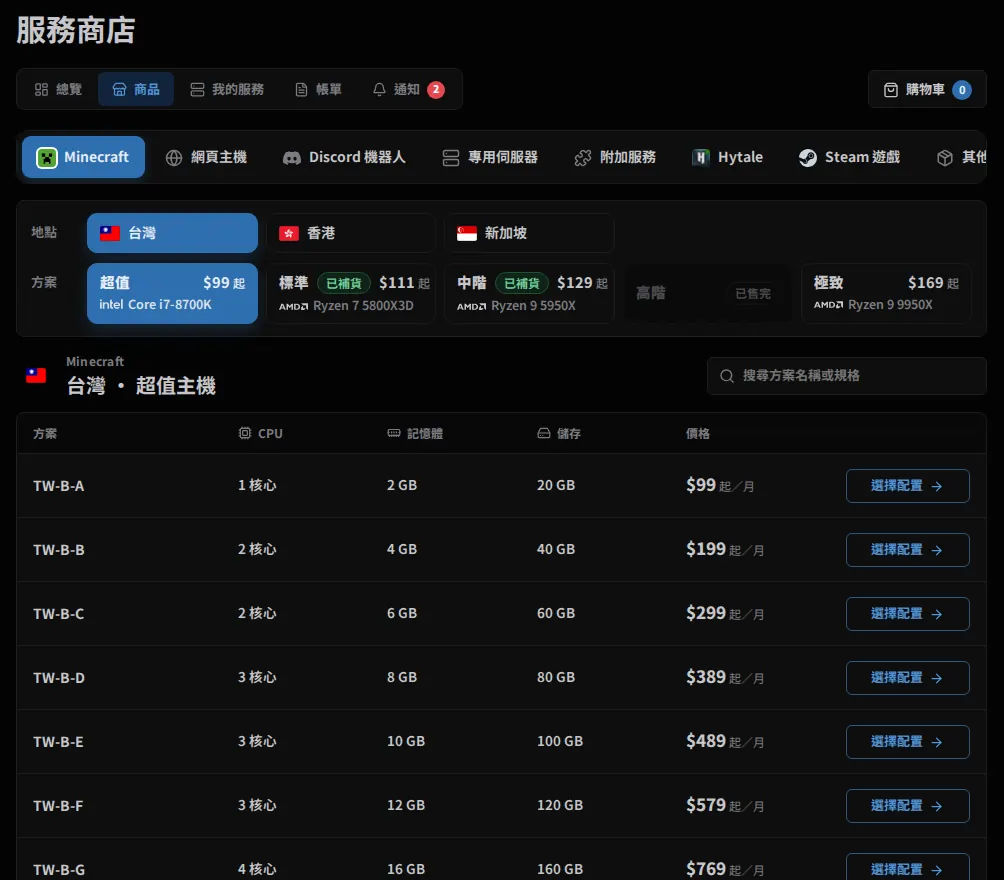Screen dimensions: 1004x880
Task: Click the Singapore flag icon
Action: click(467, 234)
